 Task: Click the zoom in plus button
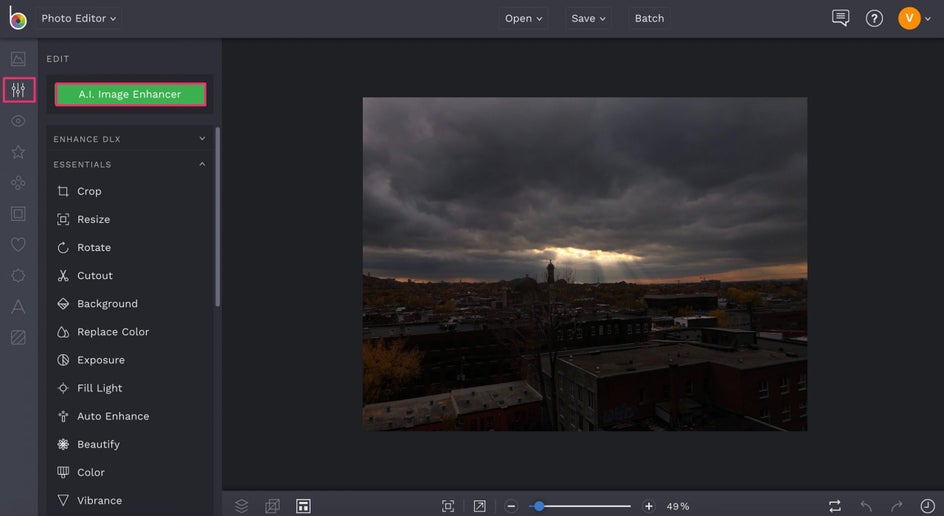[x=648, y=506]
